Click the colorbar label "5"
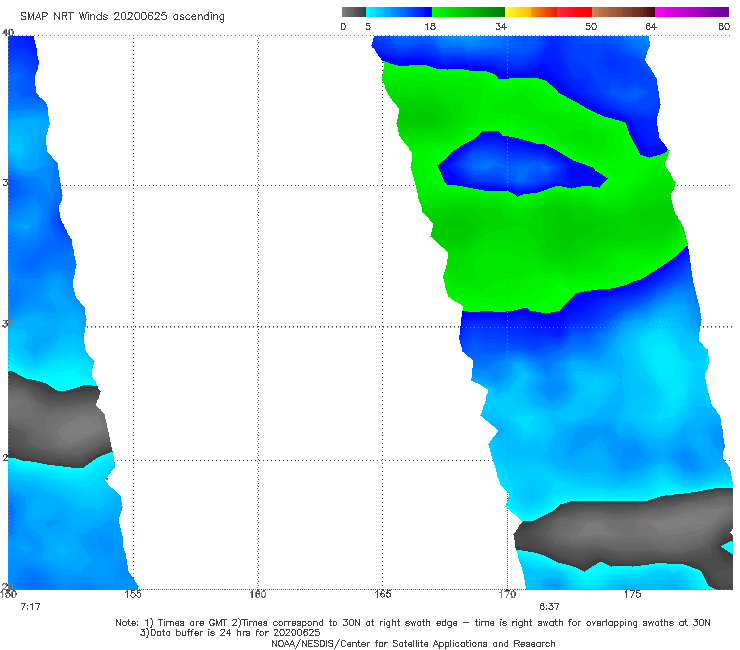740x650 pixels. (368, 27)
